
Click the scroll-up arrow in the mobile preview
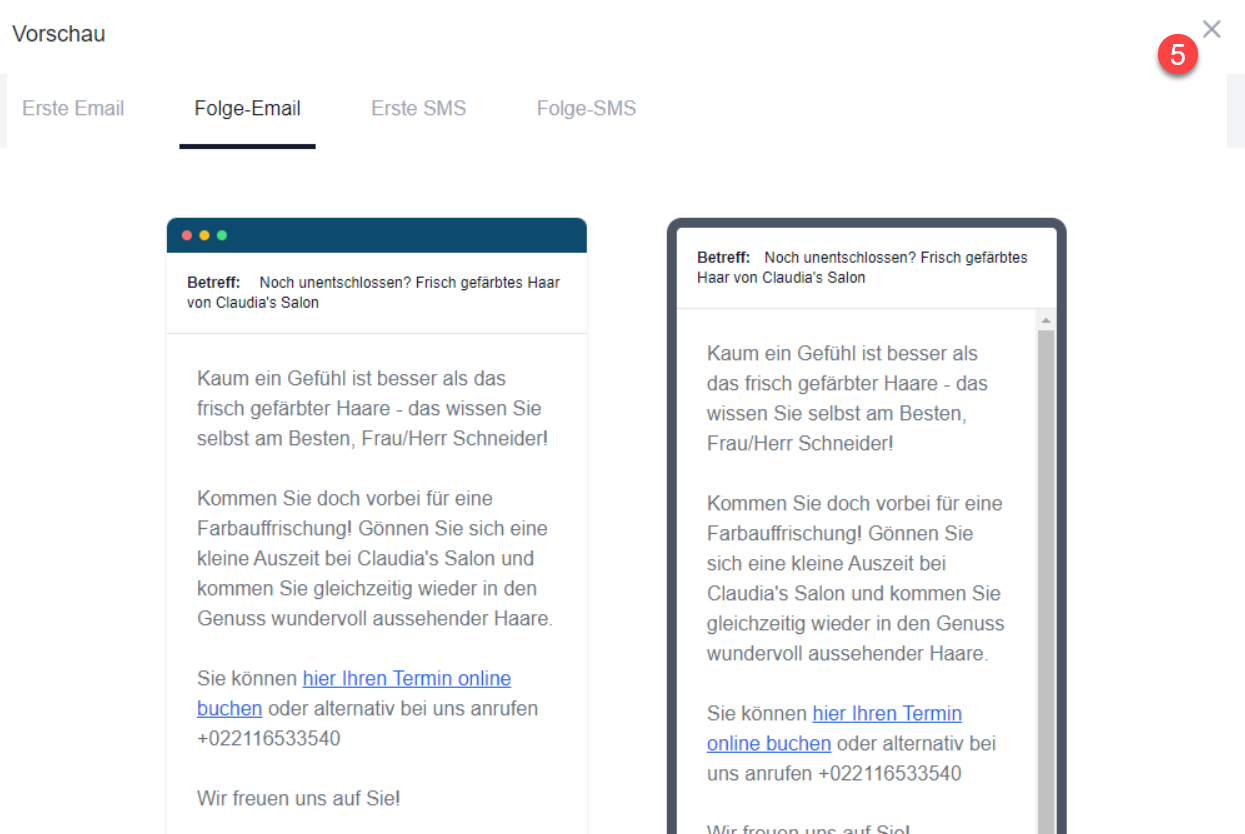point(1046,321)
